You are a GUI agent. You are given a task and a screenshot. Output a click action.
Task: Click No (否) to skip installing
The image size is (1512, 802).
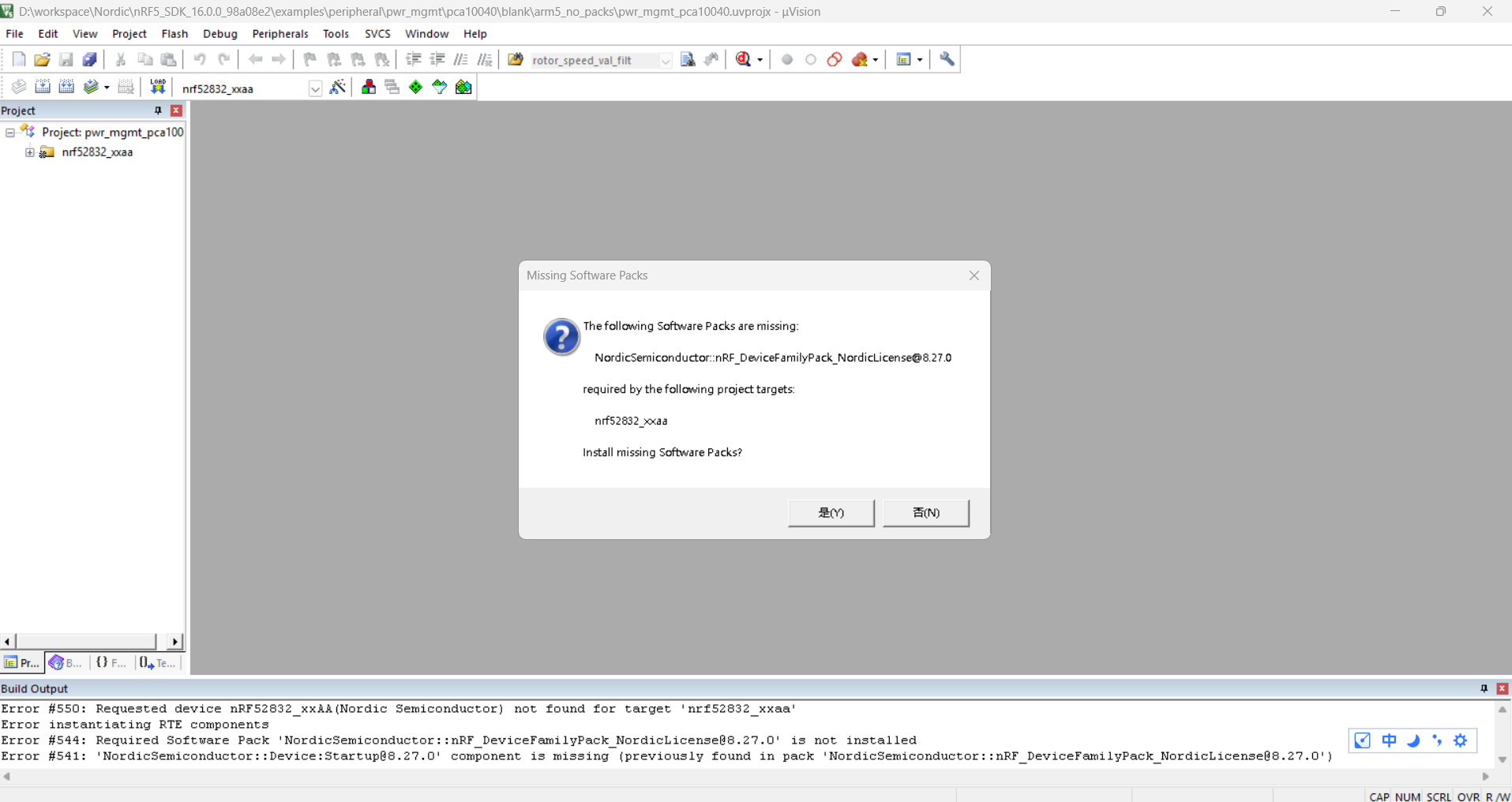coord(926,513)
